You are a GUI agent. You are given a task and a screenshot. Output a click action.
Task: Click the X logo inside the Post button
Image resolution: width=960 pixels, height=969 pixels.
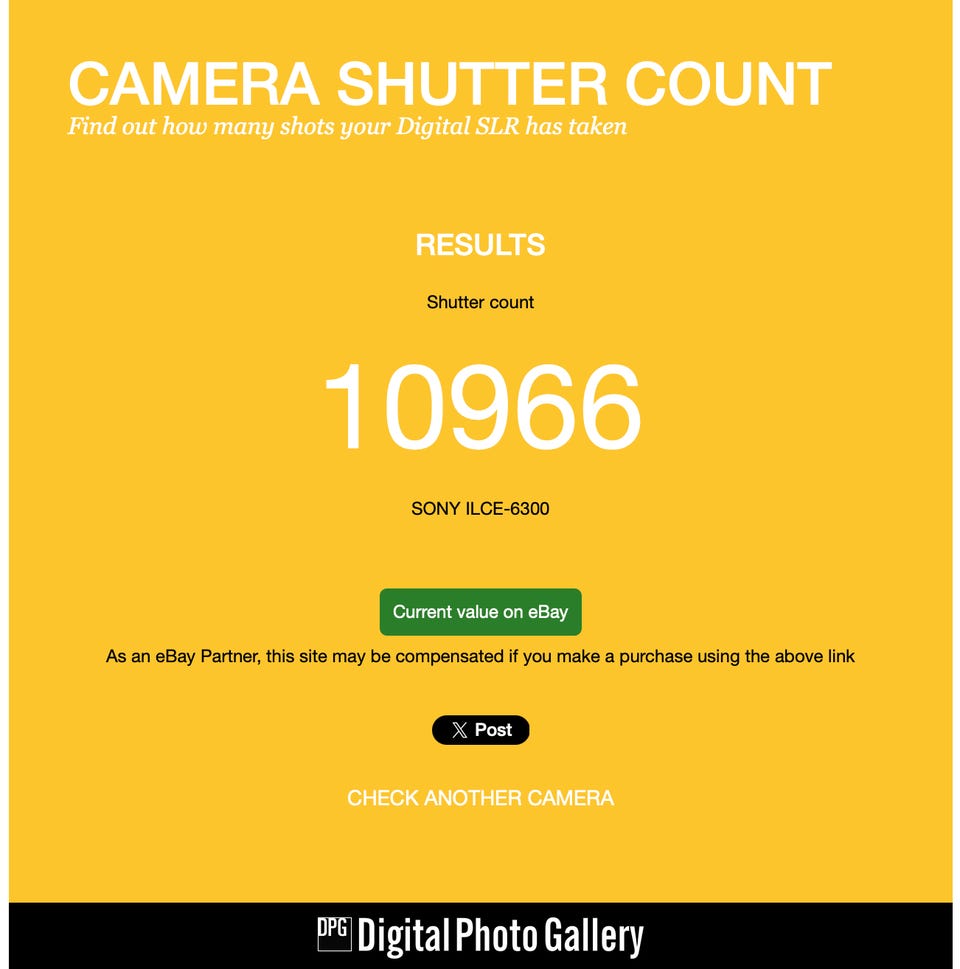[x=459, y=730]
